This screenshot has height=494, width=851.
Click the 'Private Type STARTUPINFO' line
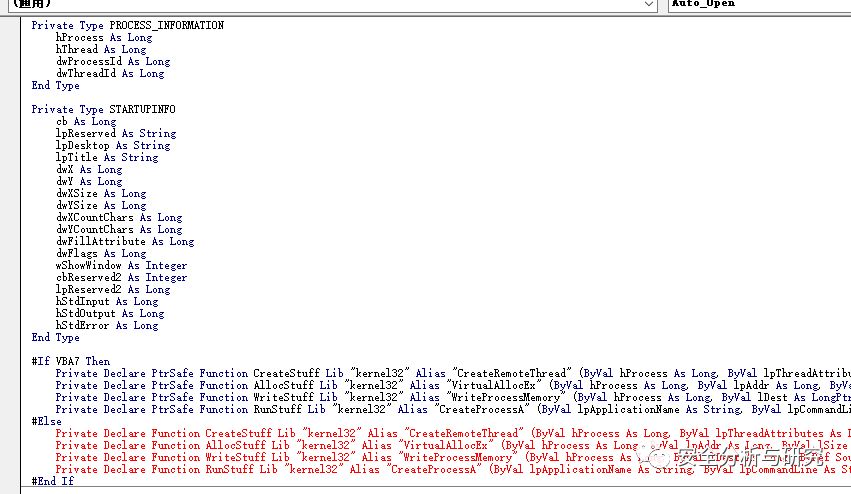[x=103, y=109]
